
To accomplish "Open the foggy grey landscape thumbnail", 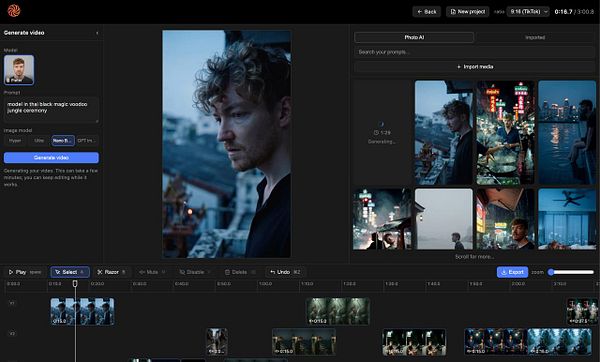I will click(444, 219).
